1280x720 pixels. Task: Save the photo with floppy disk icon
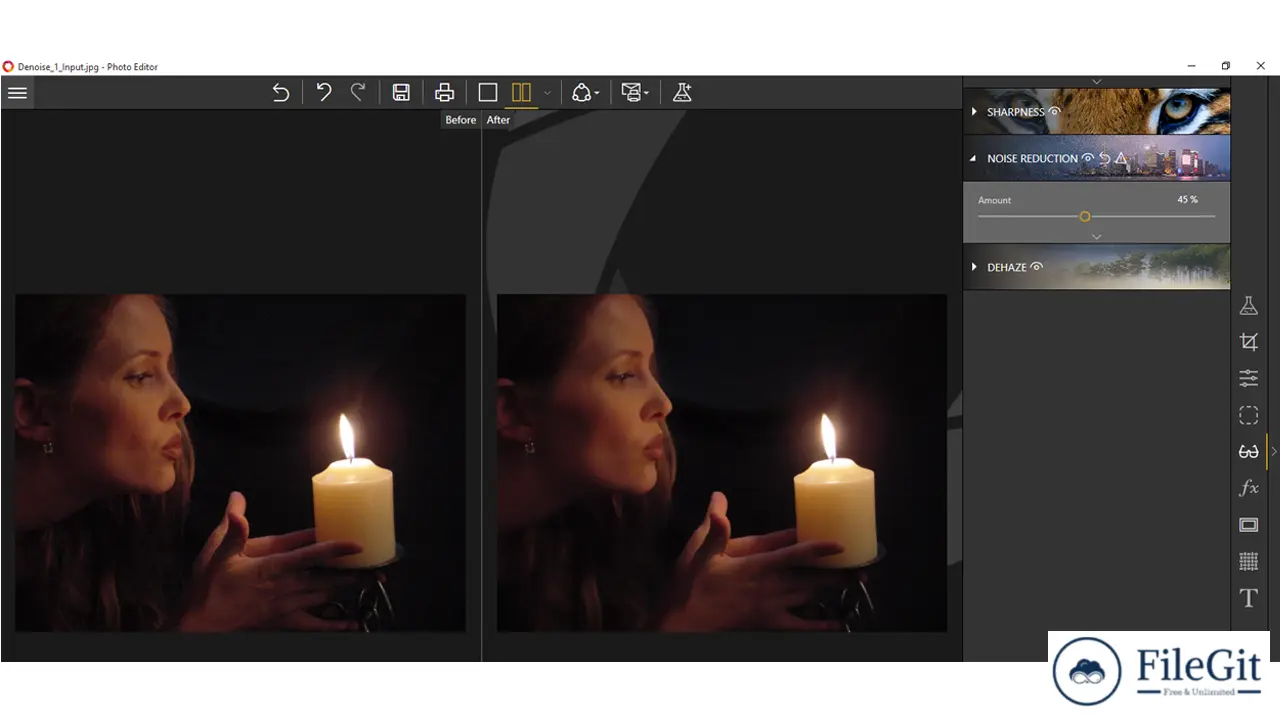(x=401, y=93)
